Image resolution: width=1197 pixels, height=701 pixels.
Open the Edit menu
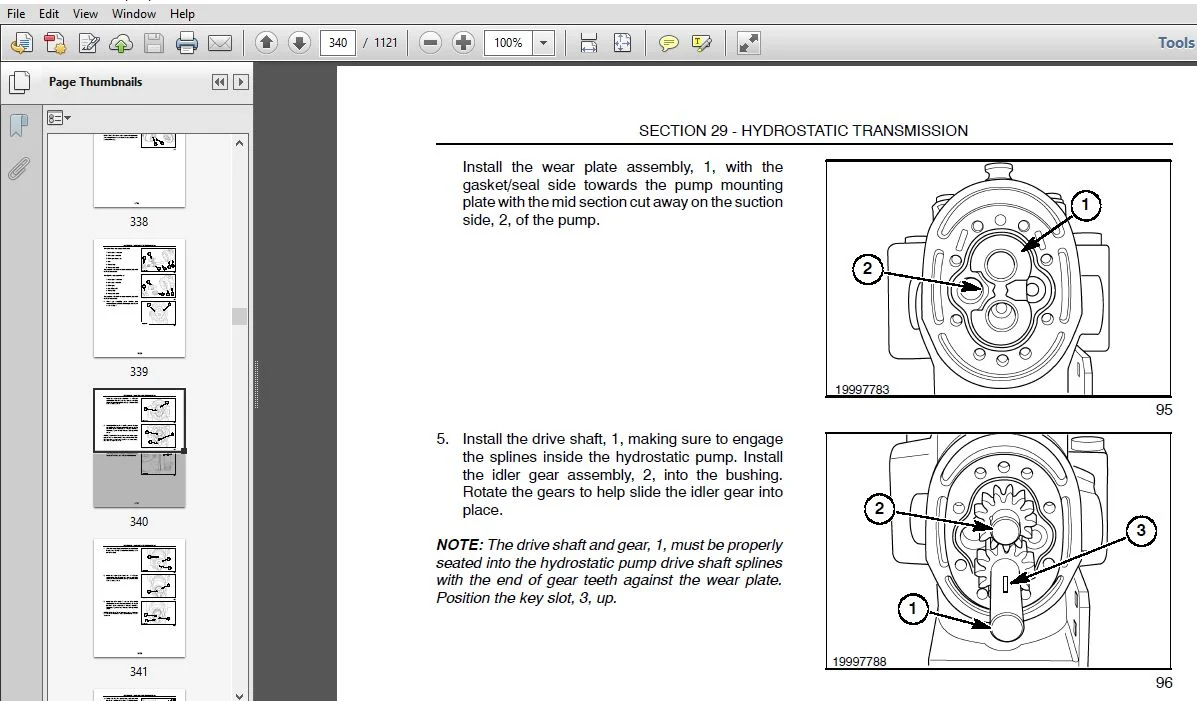[49, 14]
